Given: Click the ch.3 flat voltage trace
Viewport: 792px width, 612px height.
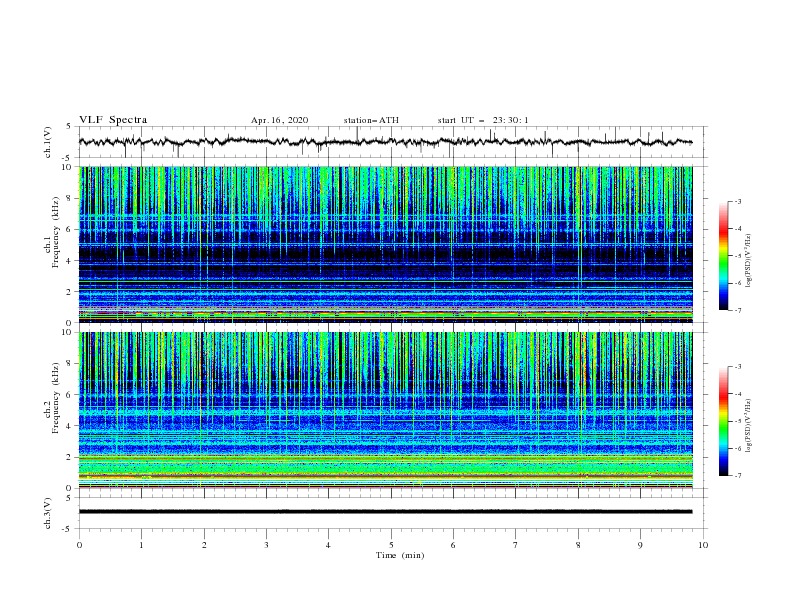Looking at the screenshot, I should 385,512.
